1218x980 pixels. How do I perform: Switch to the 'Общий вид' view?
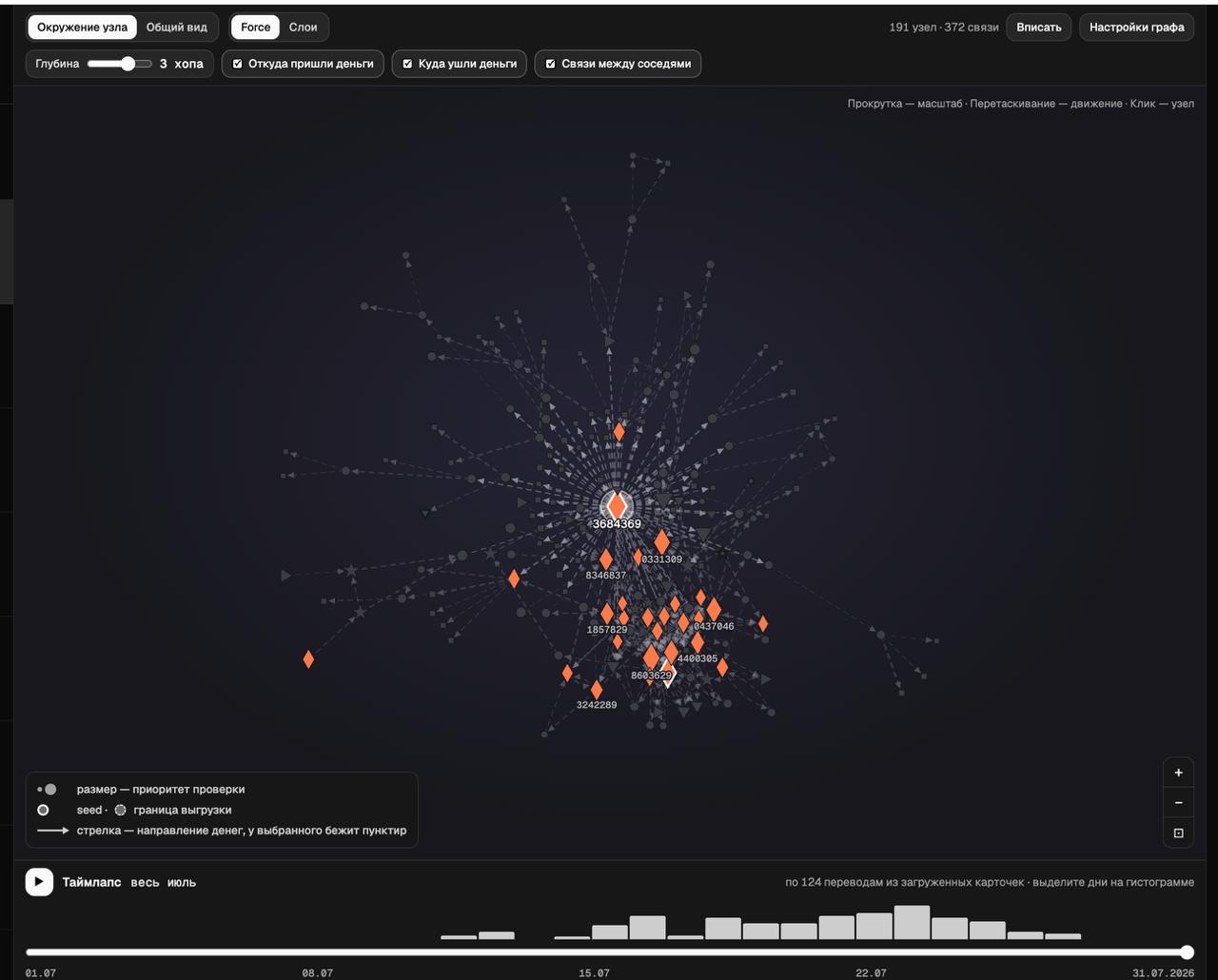coord(177,27)
